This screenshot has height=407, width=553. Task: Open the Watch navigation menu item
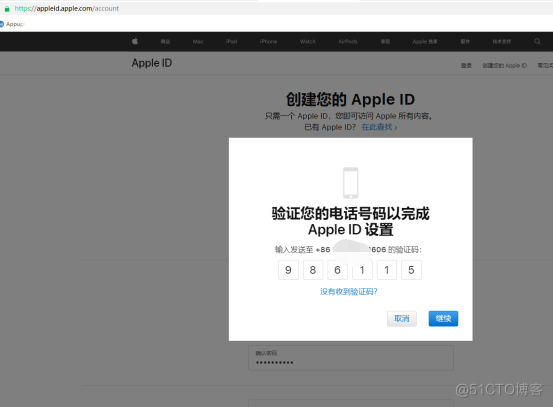(x=308, y=42)
